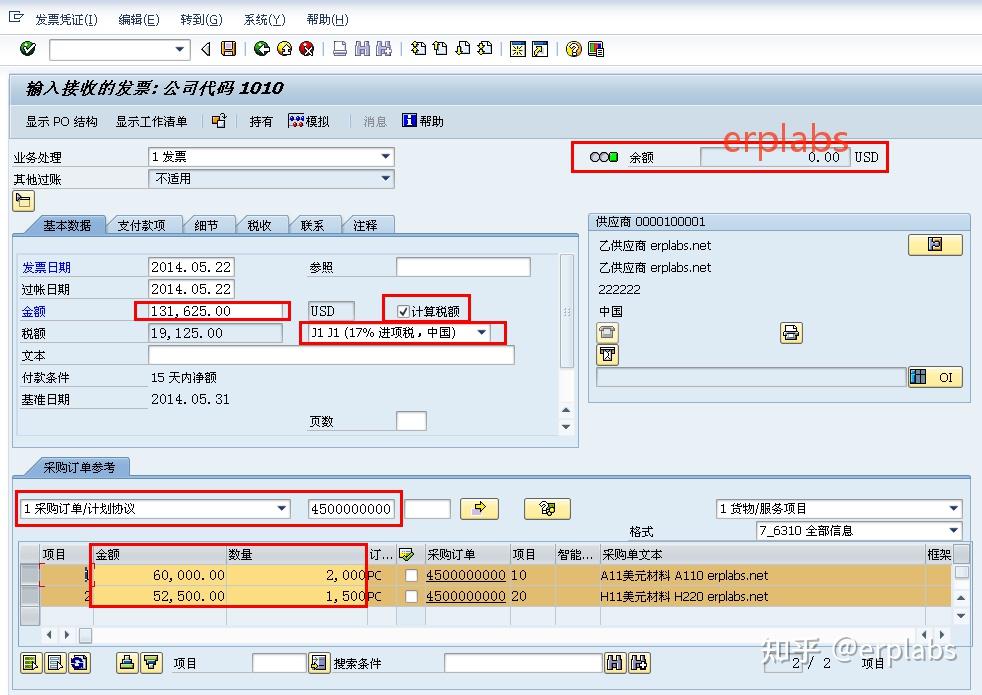
Task: Open the 系统(Y) menu
Action: coord(262,19)
